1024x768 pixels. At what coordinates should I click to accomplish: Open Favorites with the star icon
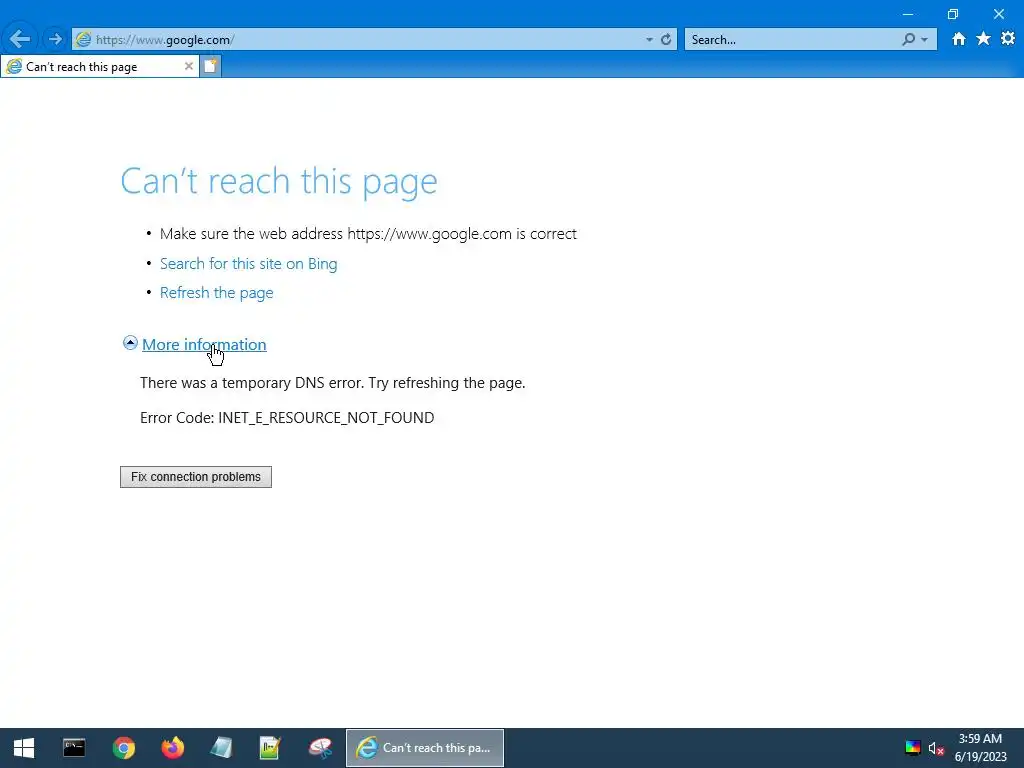click(984, 39)
